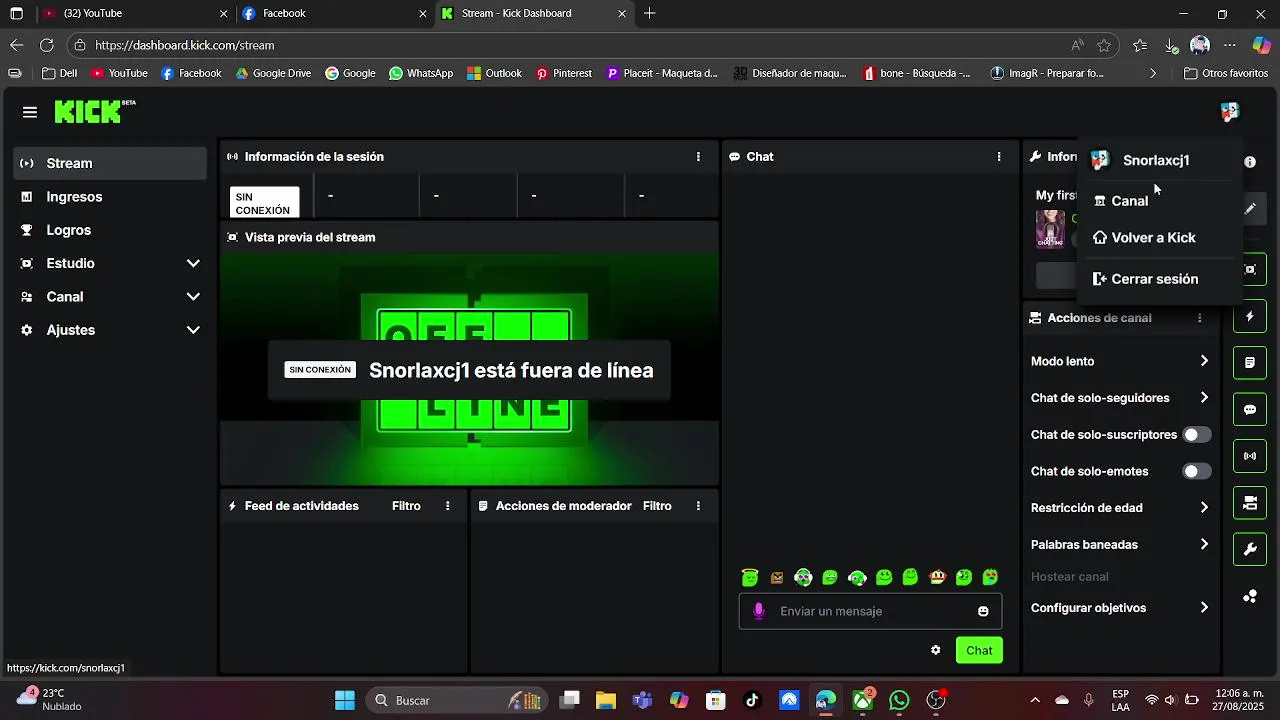
Task: Open Filtro in Acciones de moderador
Action: coord(657,506)
